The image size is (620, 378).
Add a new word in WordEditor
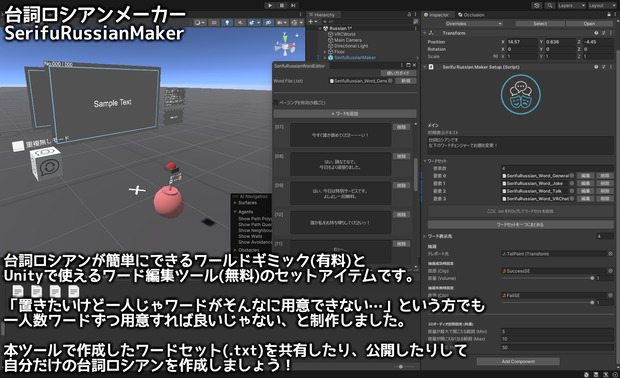[x=344, y=114]
